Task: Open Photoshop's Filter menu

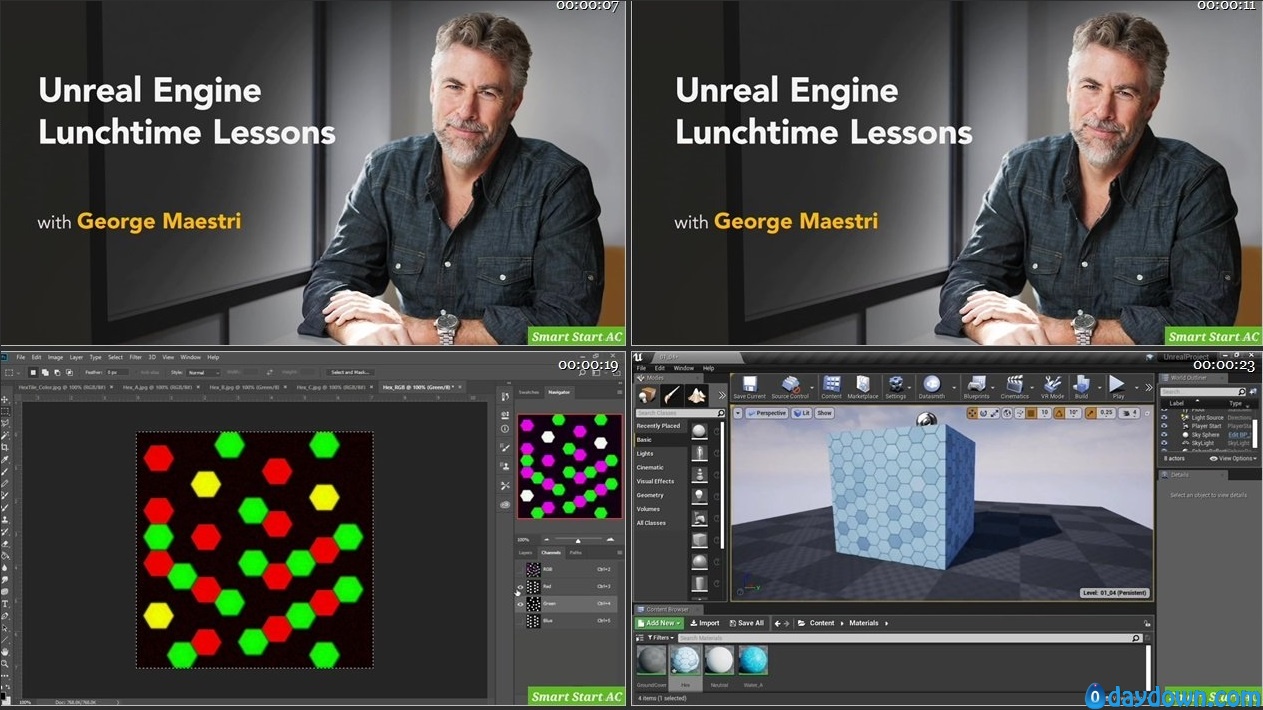Action: click(135, 357)
